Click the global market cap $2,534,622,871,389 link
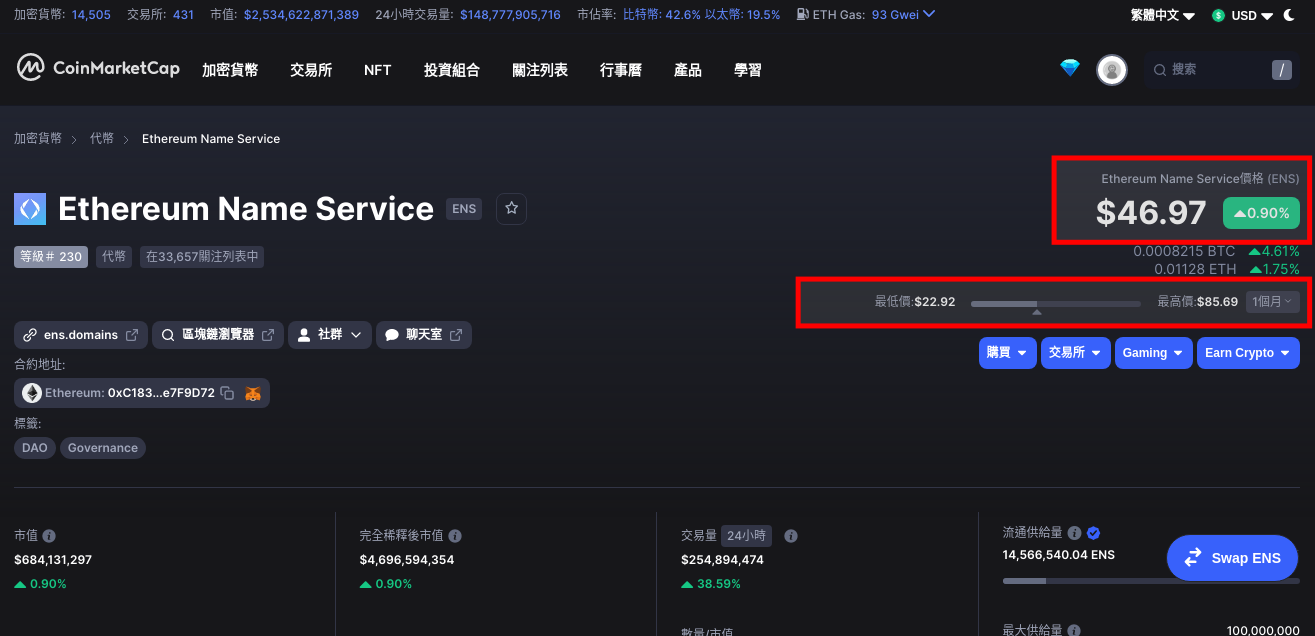This screenshot has width=1315, height=636. [x=301, y=15]
